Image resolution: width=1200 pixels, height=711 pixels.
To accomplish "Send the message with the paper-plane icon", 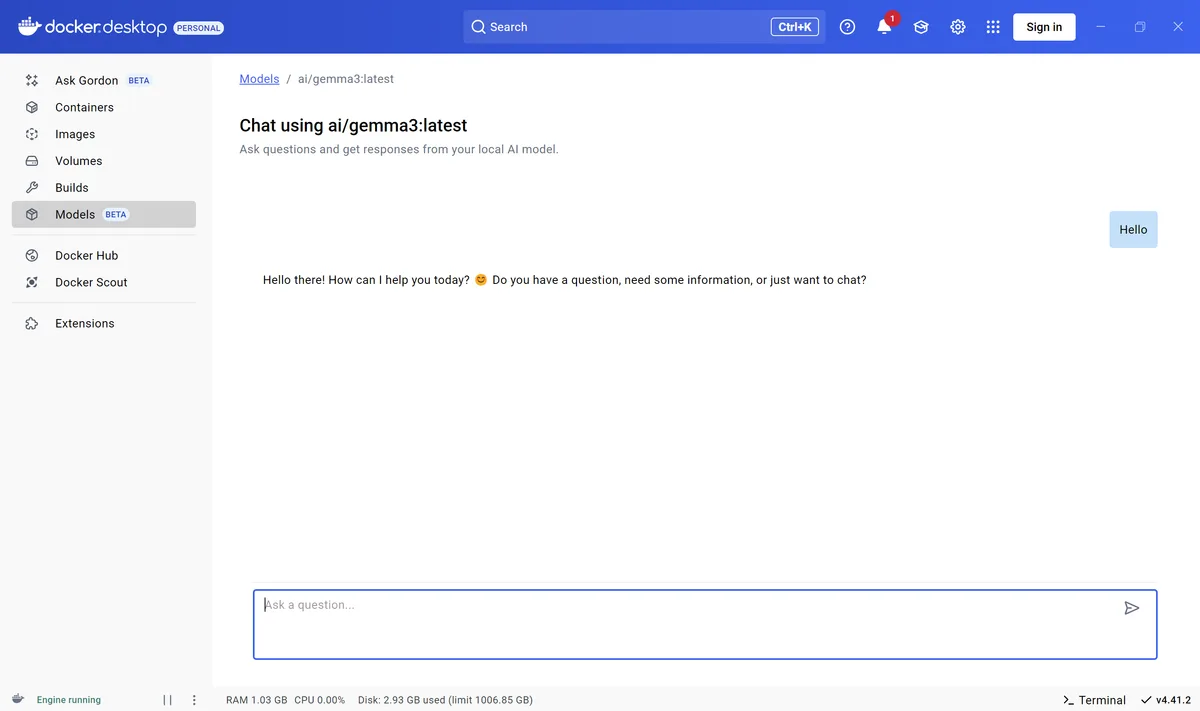I will 1131,608.
